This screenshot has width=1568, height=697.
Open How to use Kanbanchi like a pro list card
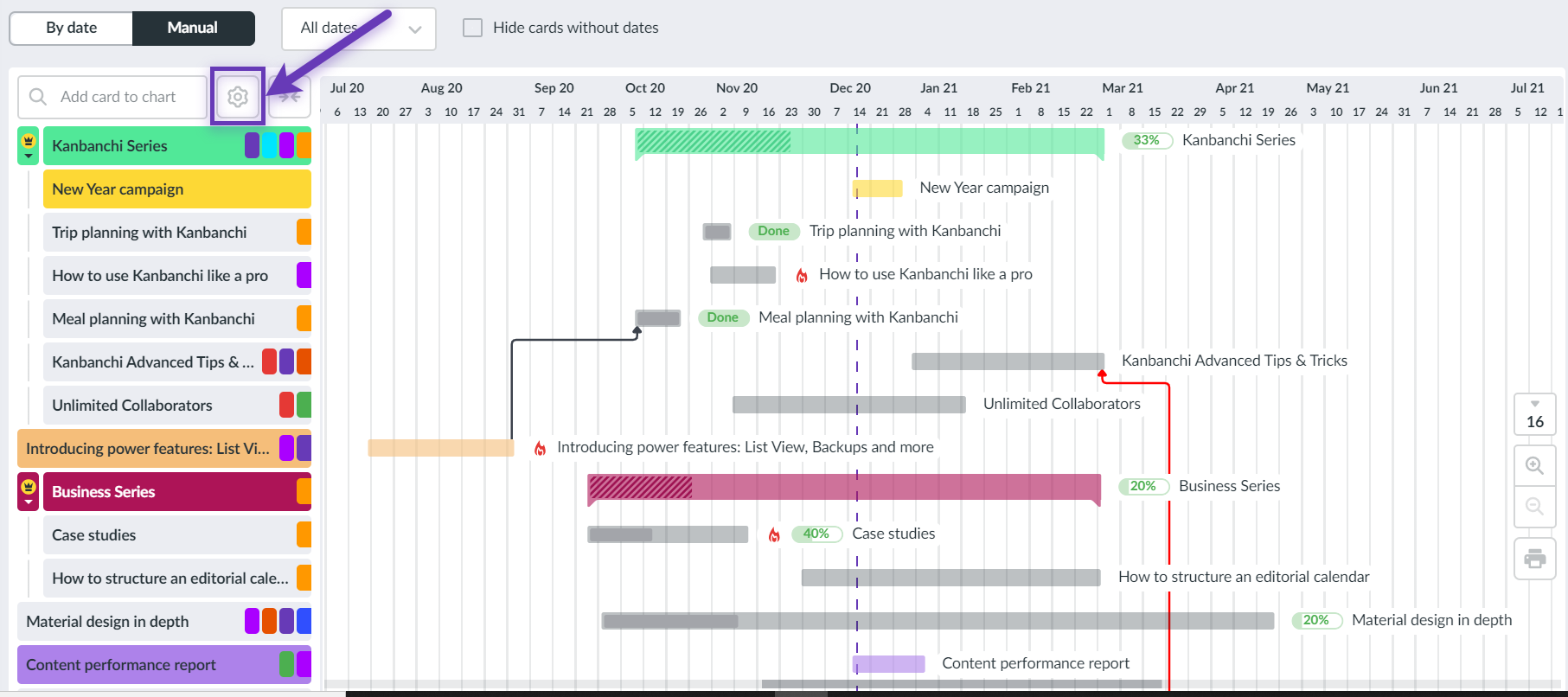177,276
